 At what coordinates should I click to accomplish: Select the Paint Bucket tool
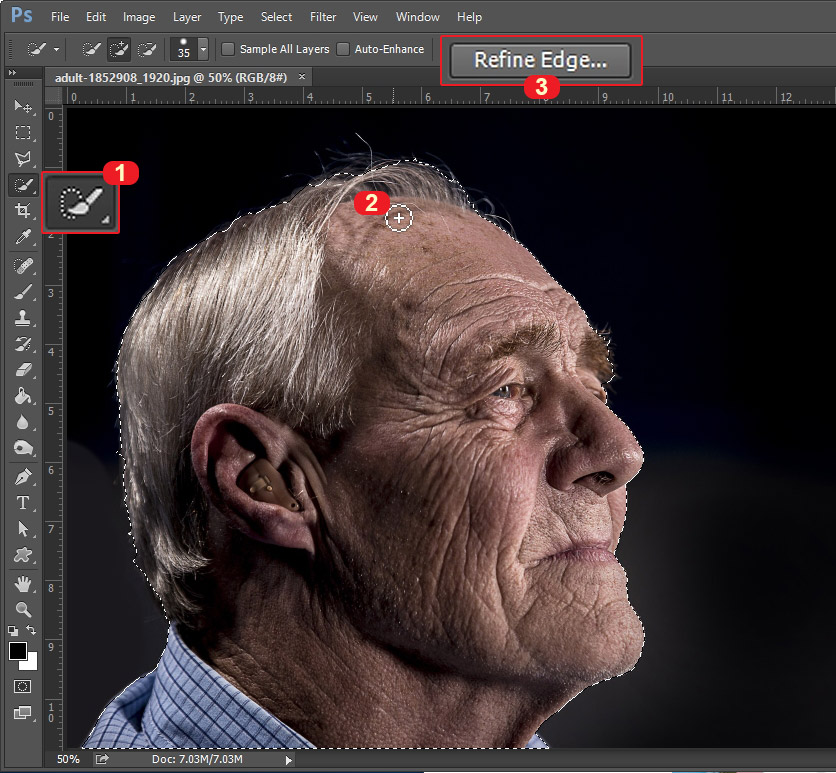[23, 396]
